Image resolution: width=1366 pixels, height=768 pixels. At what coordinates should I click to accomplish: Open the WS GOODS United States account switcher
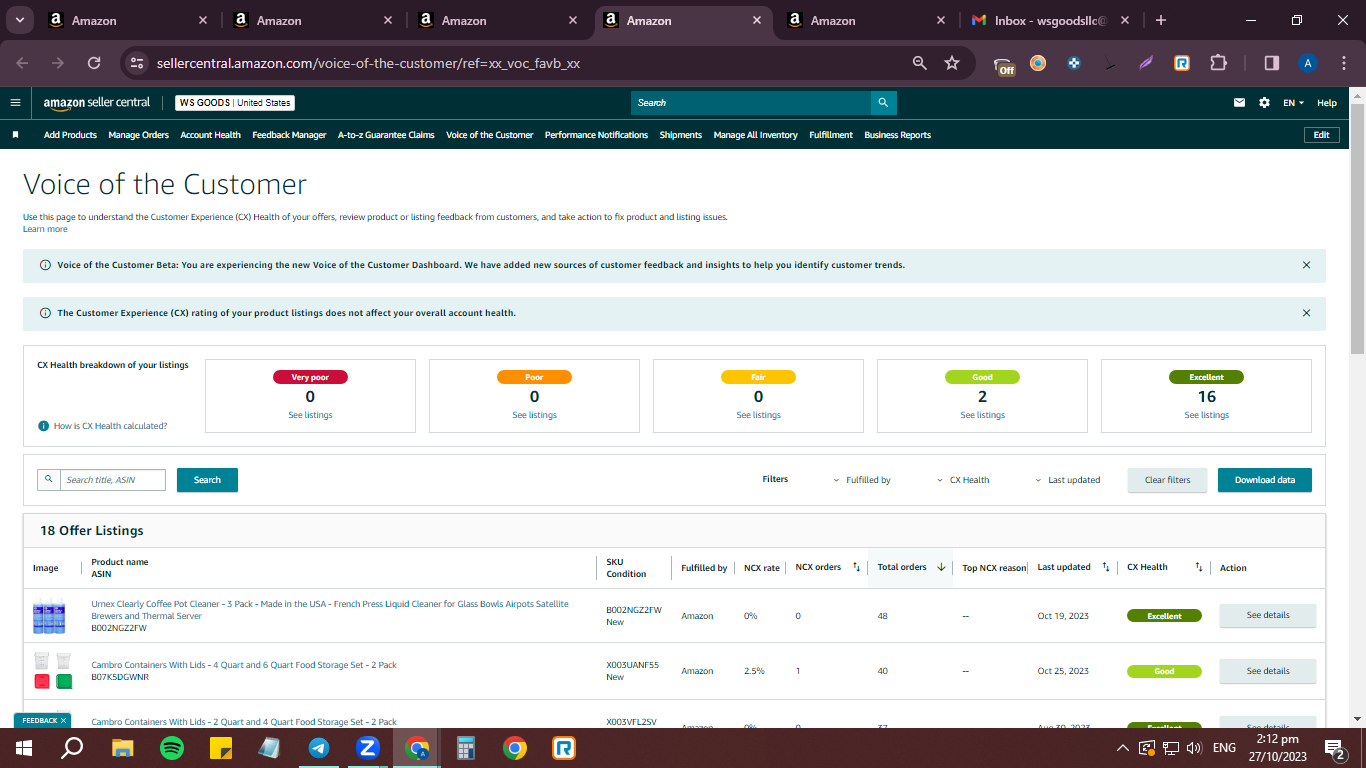pyautogui.click(x=235, y=103)
